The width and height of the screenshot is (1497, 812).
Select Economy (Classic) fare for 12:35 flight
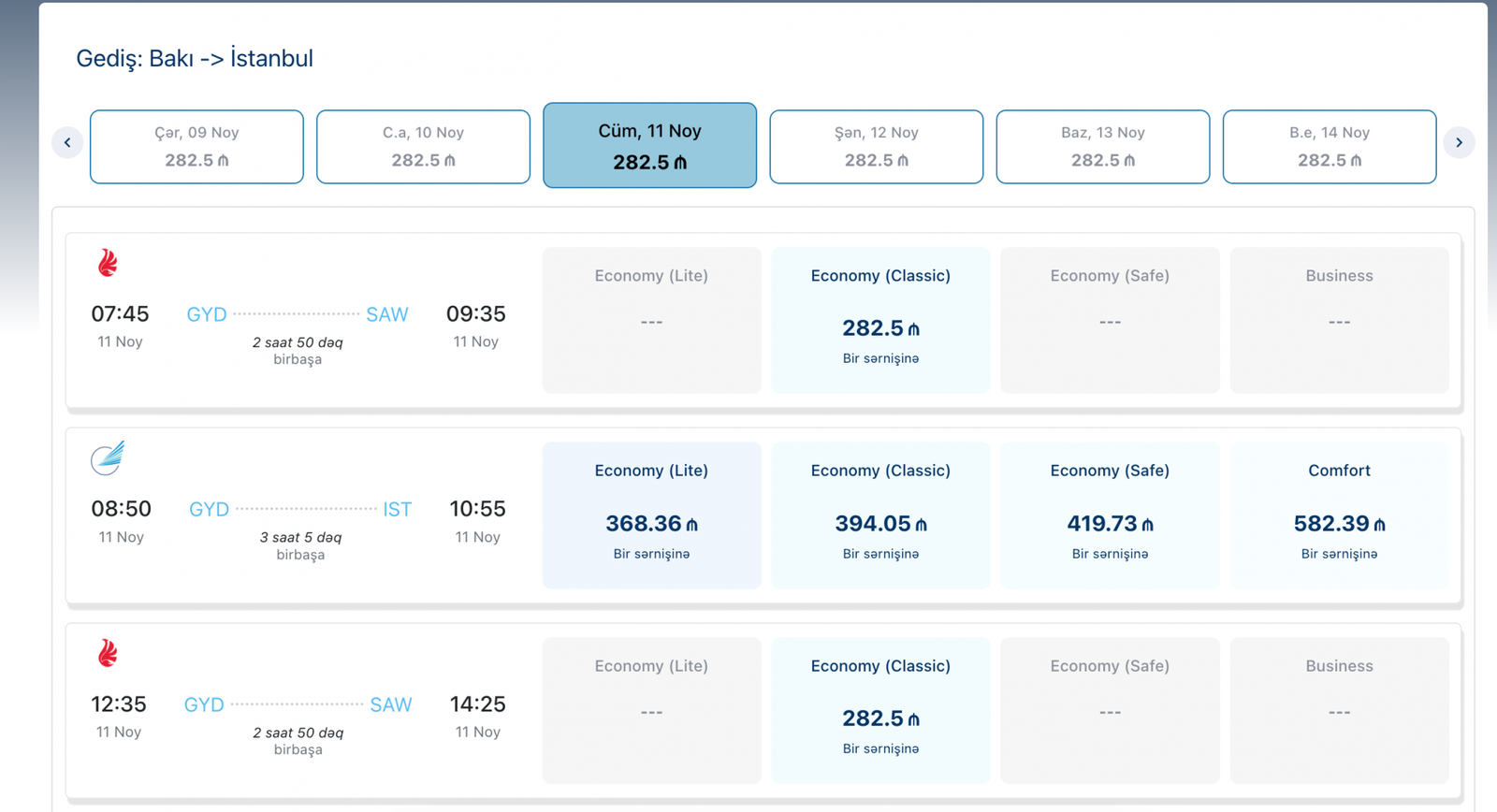click(880, 710)
